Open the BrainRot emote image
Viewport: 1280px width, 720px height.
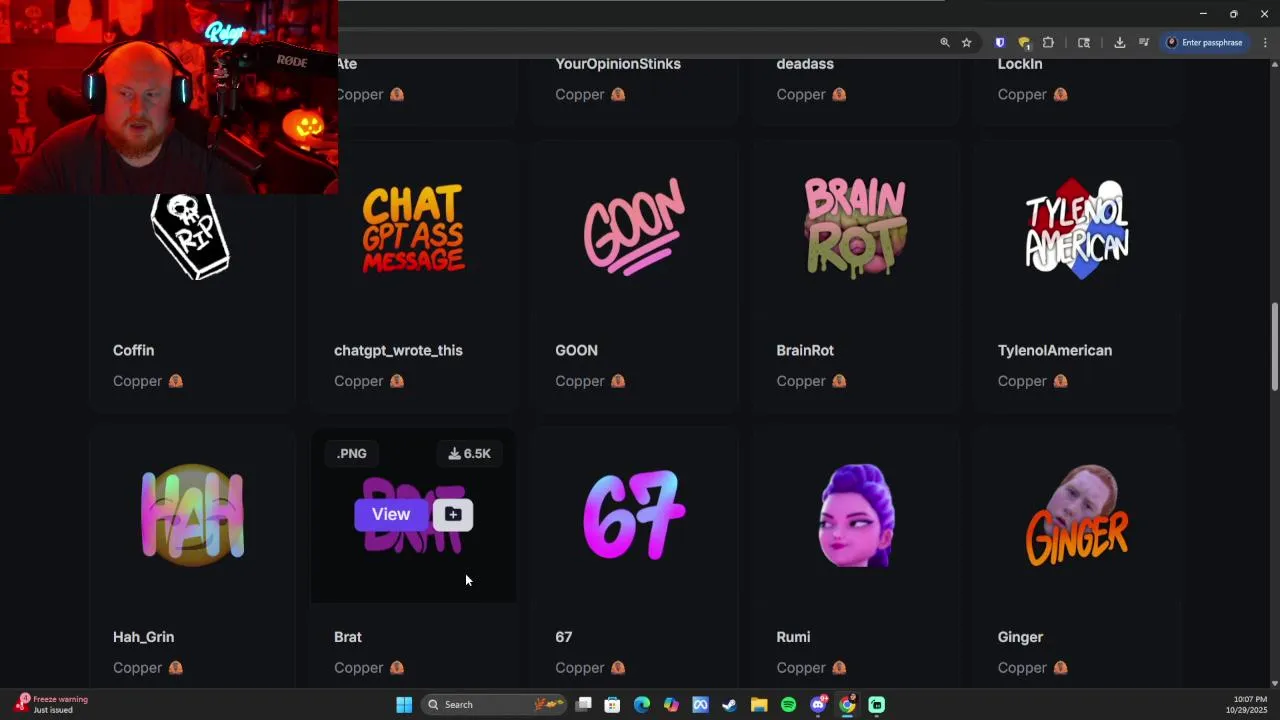click(855, 227)
